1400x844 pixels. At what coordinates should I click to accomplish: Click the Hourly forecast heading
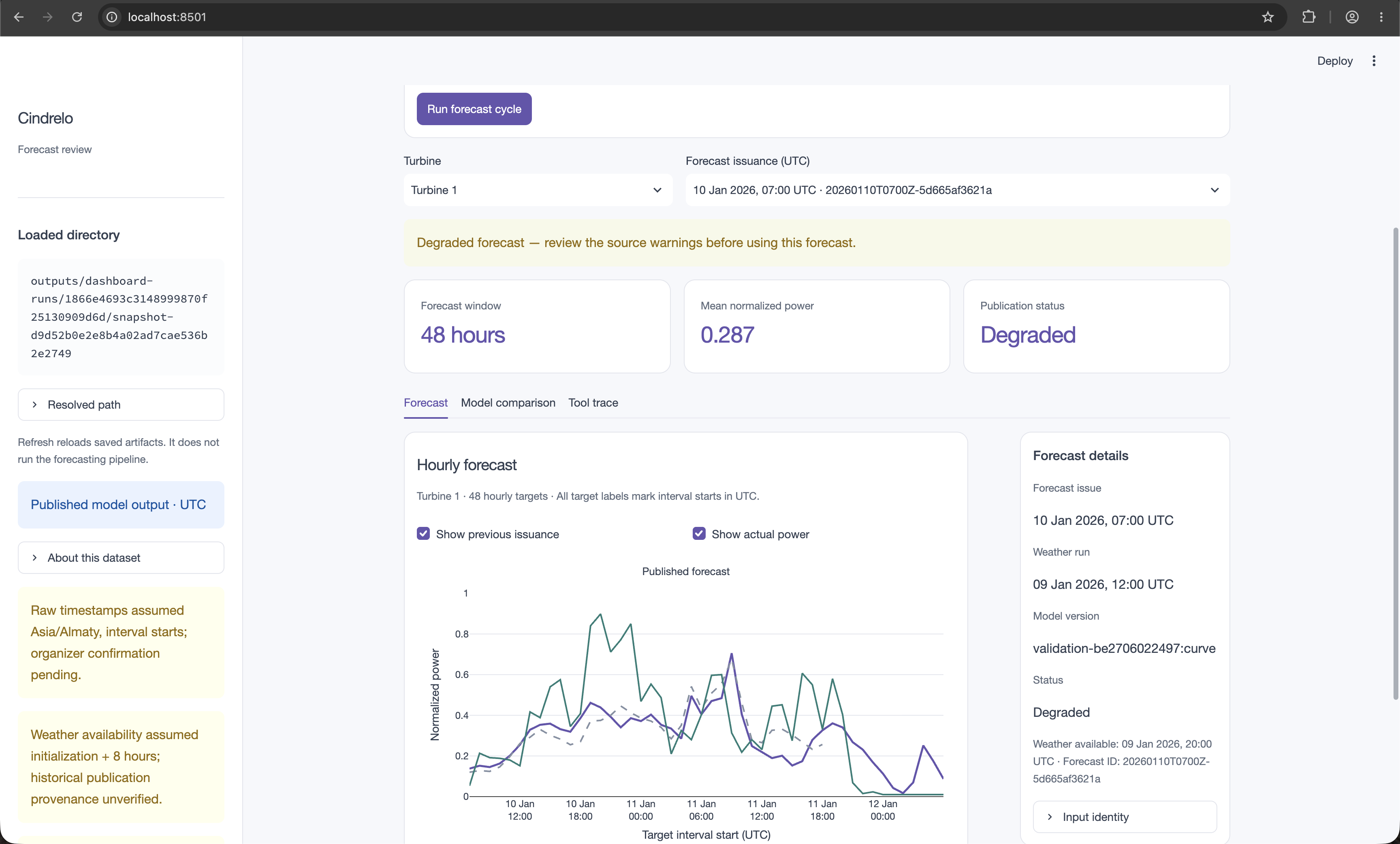pos(467,465)
